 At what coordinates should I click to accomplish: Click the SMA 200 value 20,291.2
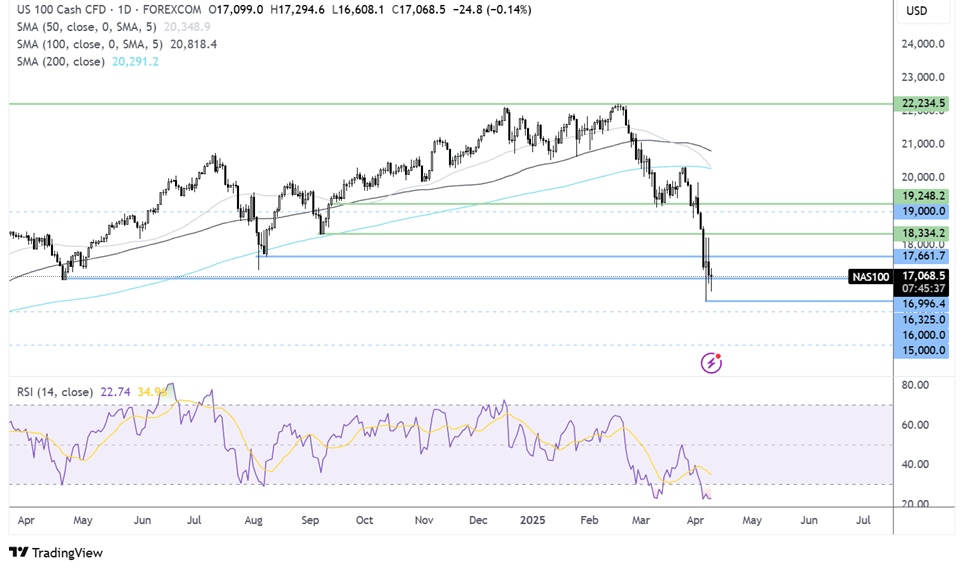pyautogui.click(x=135, y=62)
